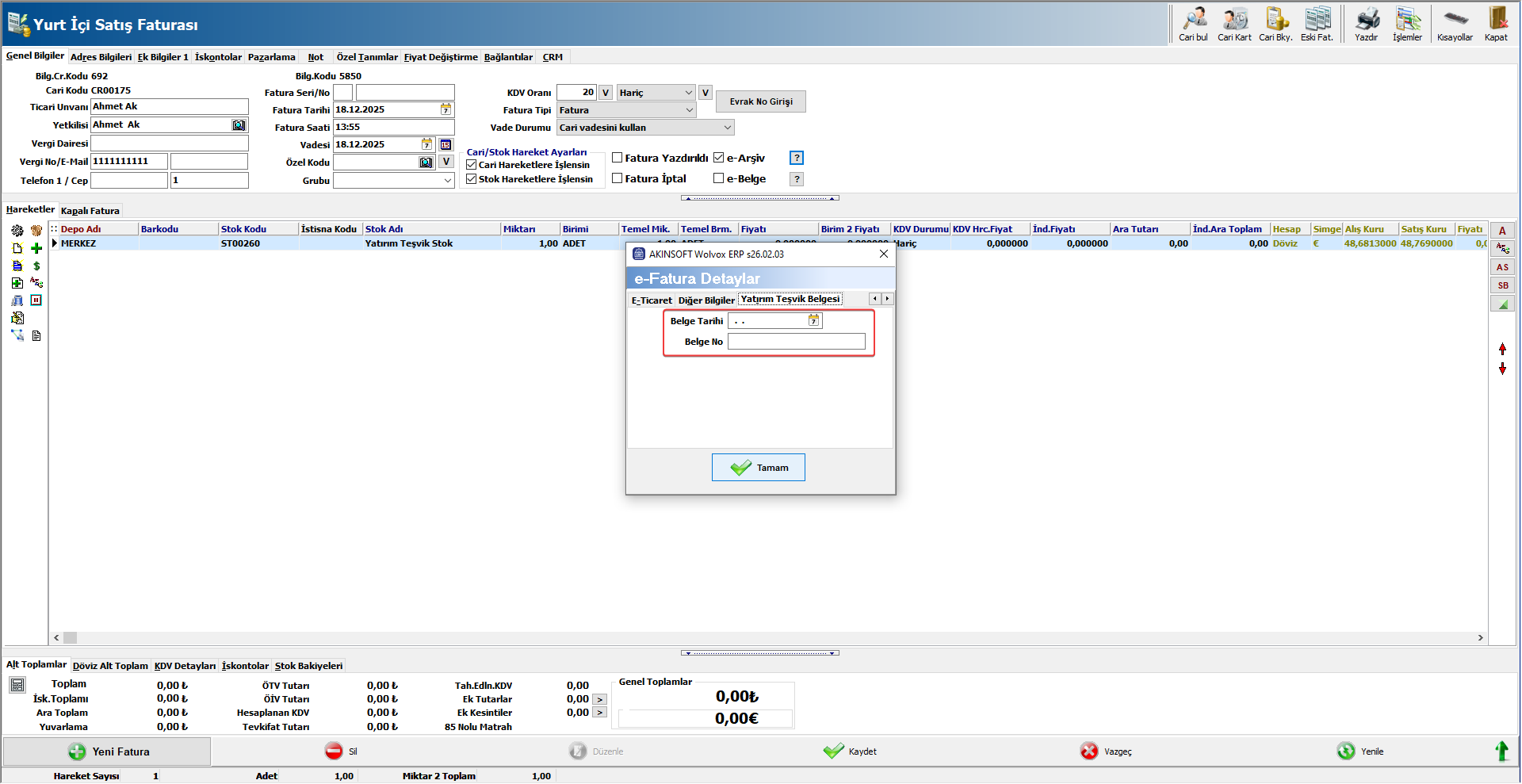Click the Tamam button
The width and height of the screenshot is (1522, 784).
pos(758,468)
